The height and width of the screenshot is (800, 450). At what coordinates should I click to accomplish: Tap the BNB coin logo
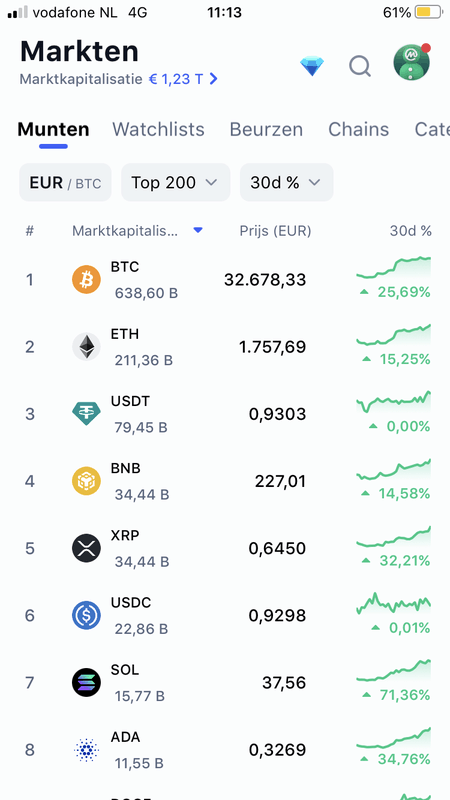pos(86,481)
